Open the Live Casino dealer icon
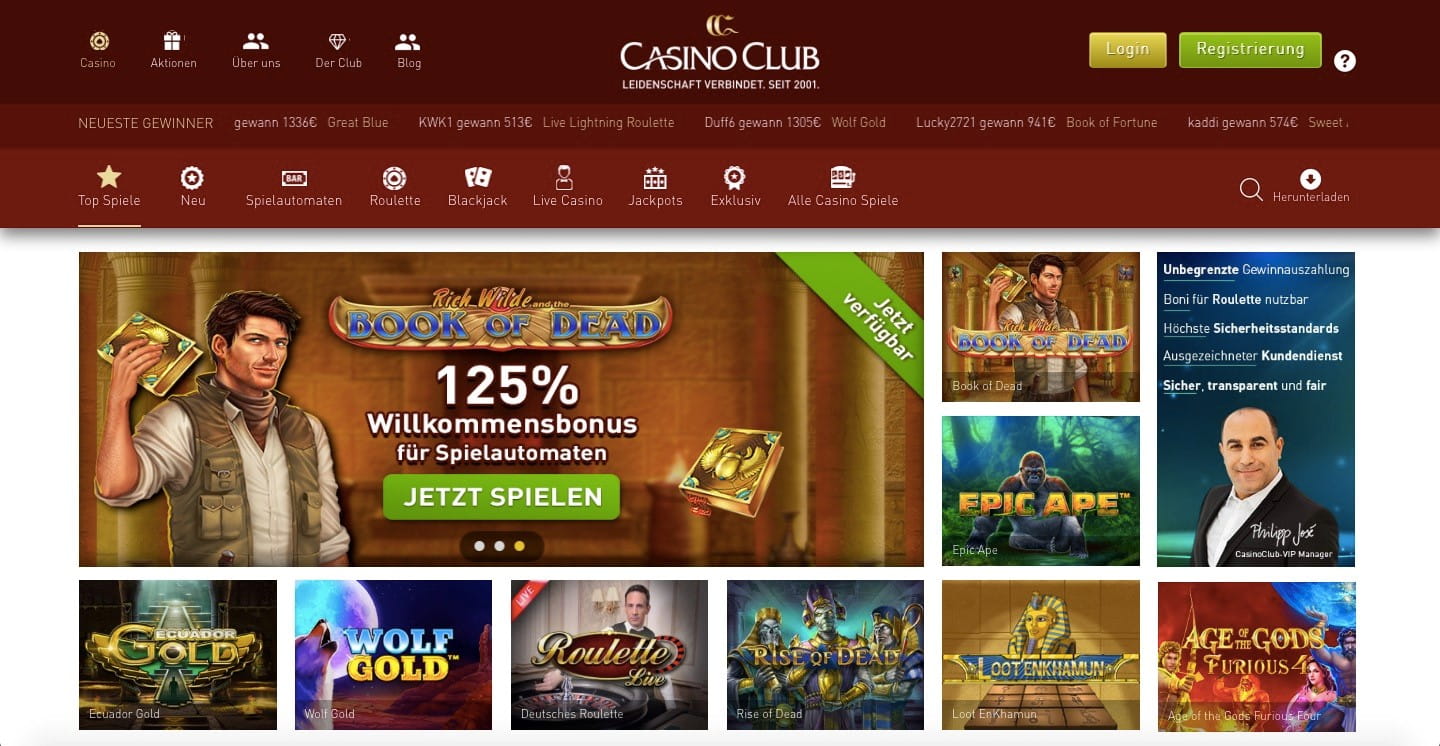The width and height of the screenshot is (1440, 746). (x=565, y=178)
